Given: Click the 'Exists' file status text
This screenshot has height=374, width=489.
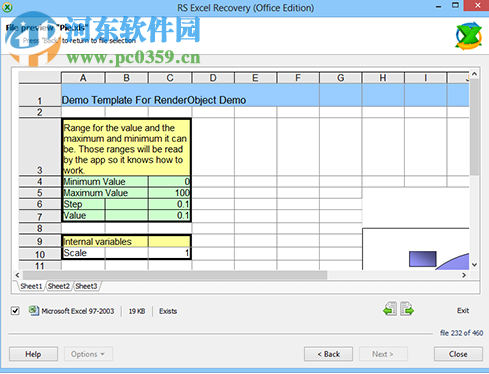Looking at the screenshot, I should (168, 311).
